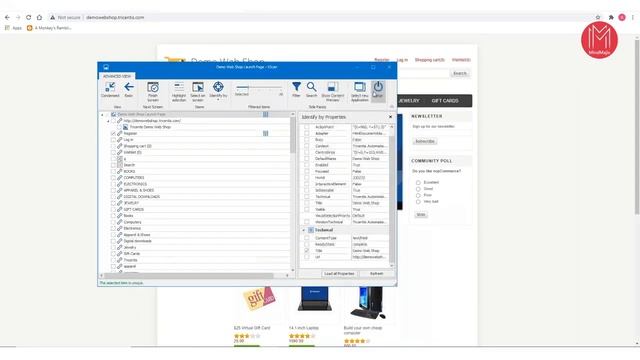Screen dimensions: 640x360
Task: Open the browser extensions puzzle icon
Action: 611,18
